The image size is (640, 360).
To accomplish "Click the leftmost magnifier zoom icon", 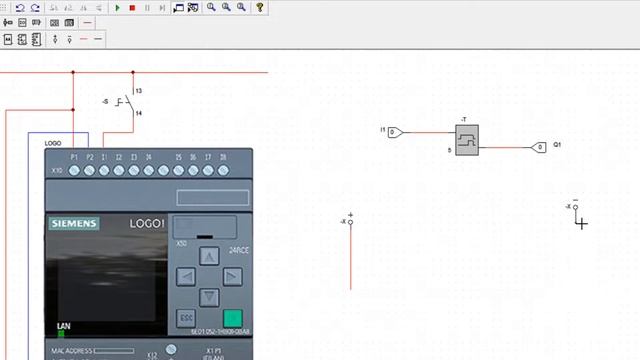I will coord(211,7).
